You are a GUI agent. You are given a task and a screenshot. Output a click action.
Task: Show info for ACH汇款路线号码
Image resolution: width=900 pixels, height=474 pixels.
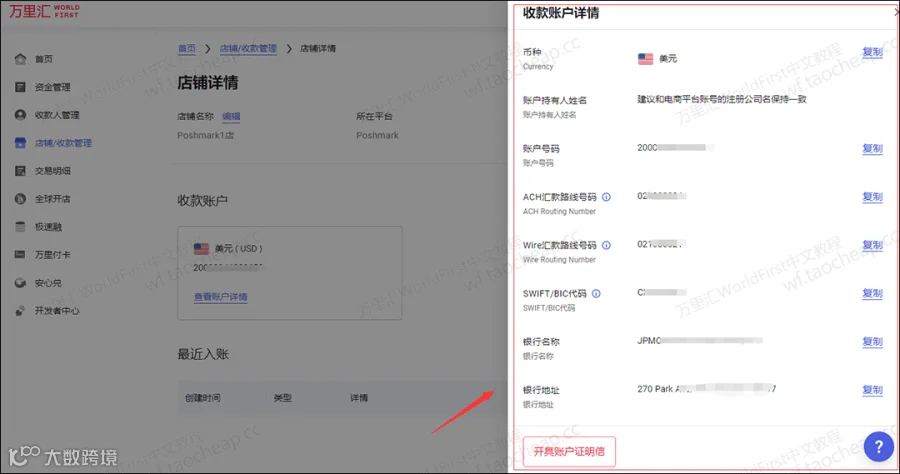coord(606,197)
